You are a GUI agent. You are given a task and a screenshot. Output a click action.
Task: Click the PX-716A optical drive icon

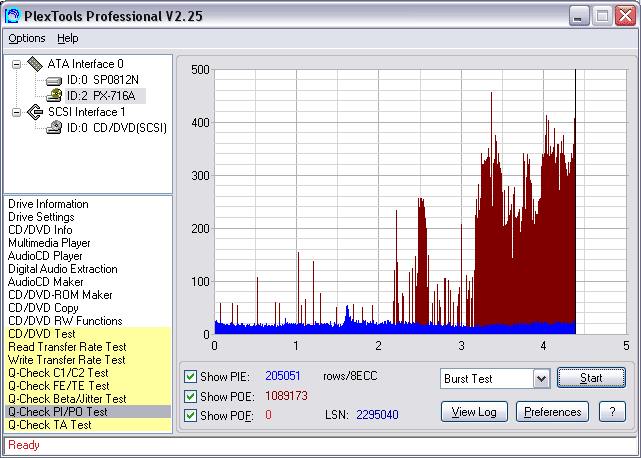click(54, 96)
